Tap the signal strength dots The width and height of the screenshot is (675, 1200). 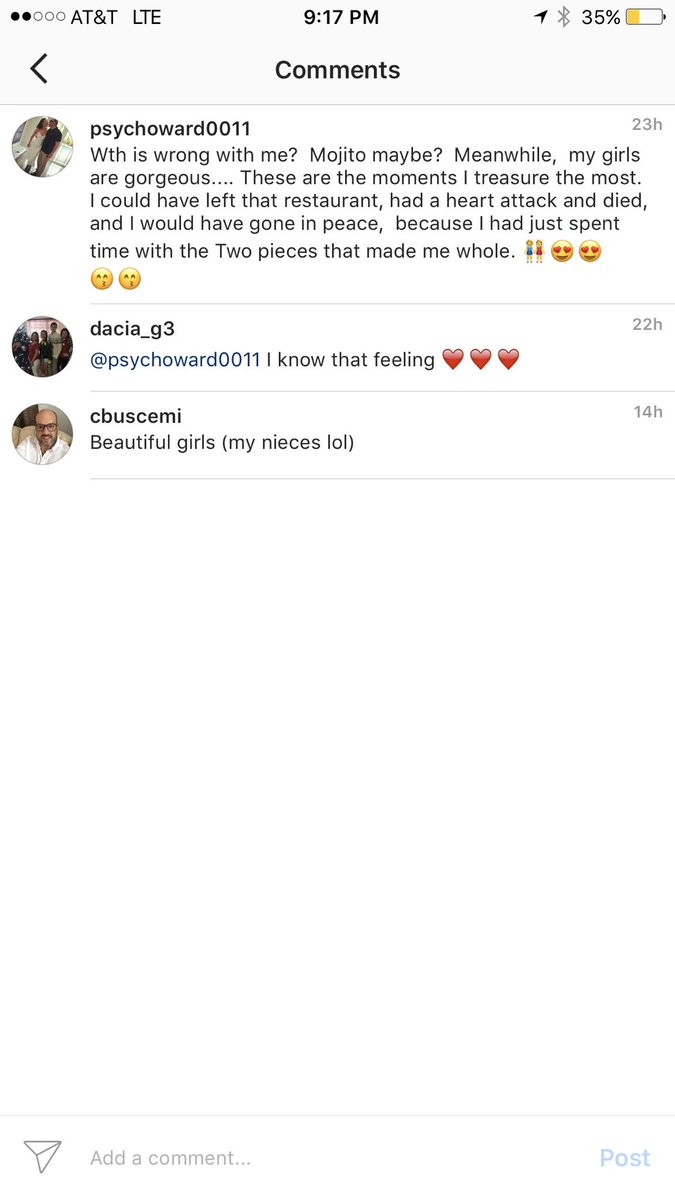(x=36, y=17)
